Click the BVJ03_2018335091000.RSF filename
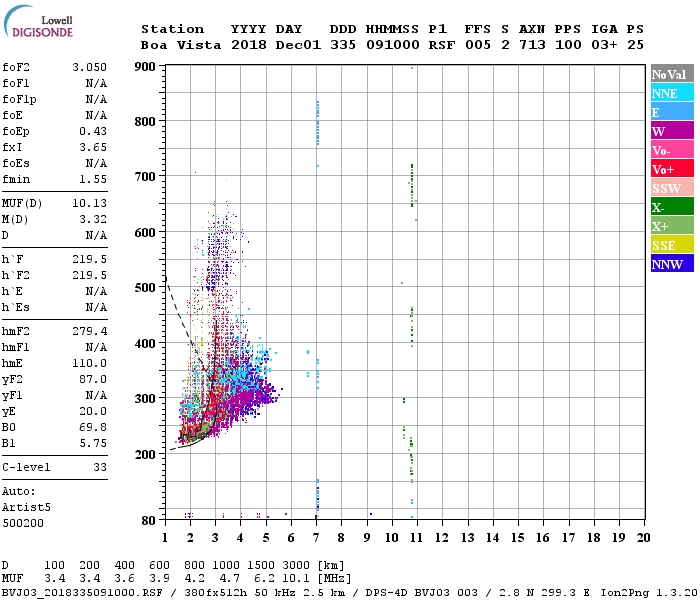This screenshot has width=700, height=600. pos(82,593)
